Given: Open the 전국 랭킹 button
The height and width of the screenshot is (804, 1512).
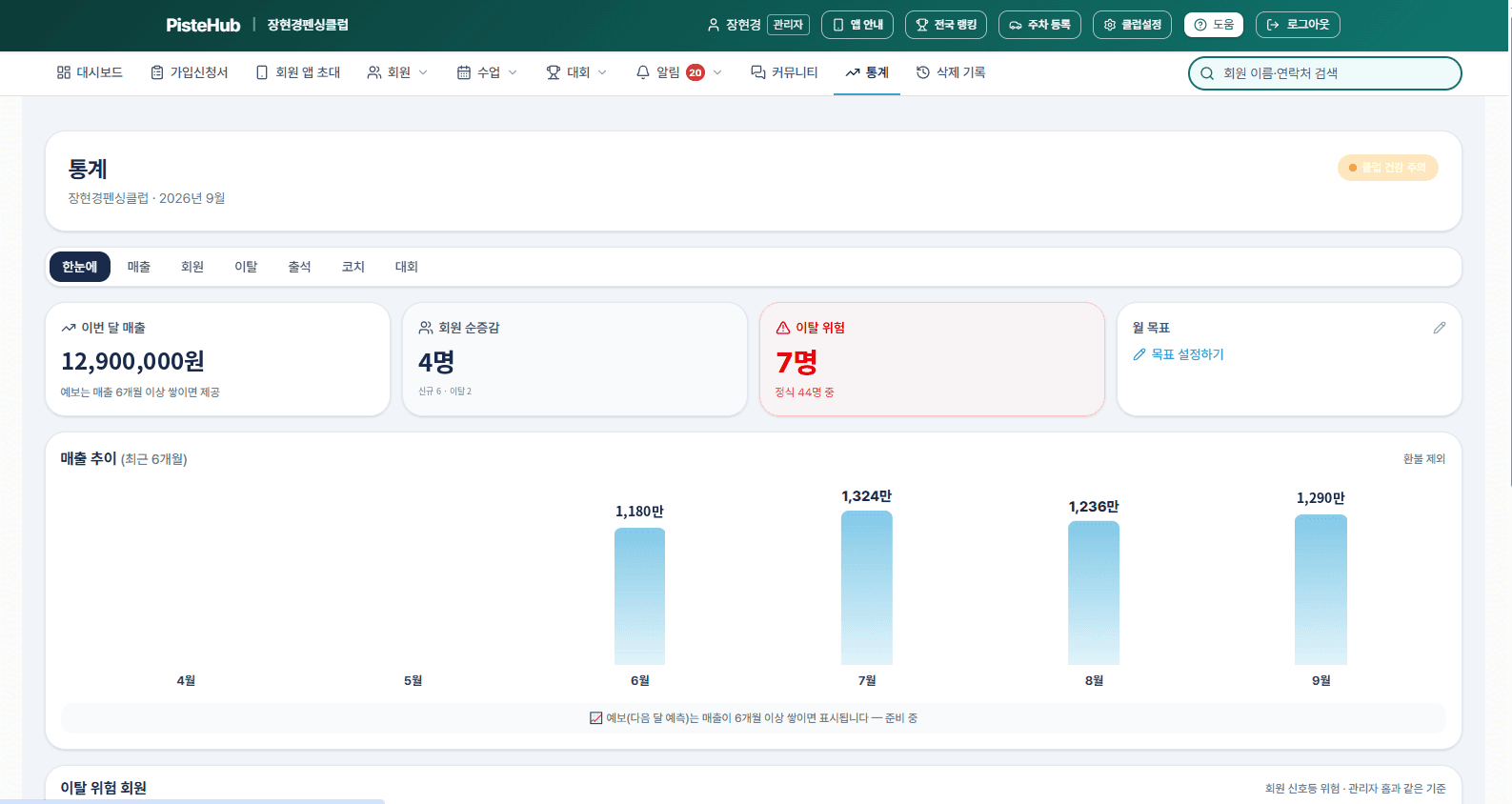Looking at the screenshot, I should click(946, 25).
